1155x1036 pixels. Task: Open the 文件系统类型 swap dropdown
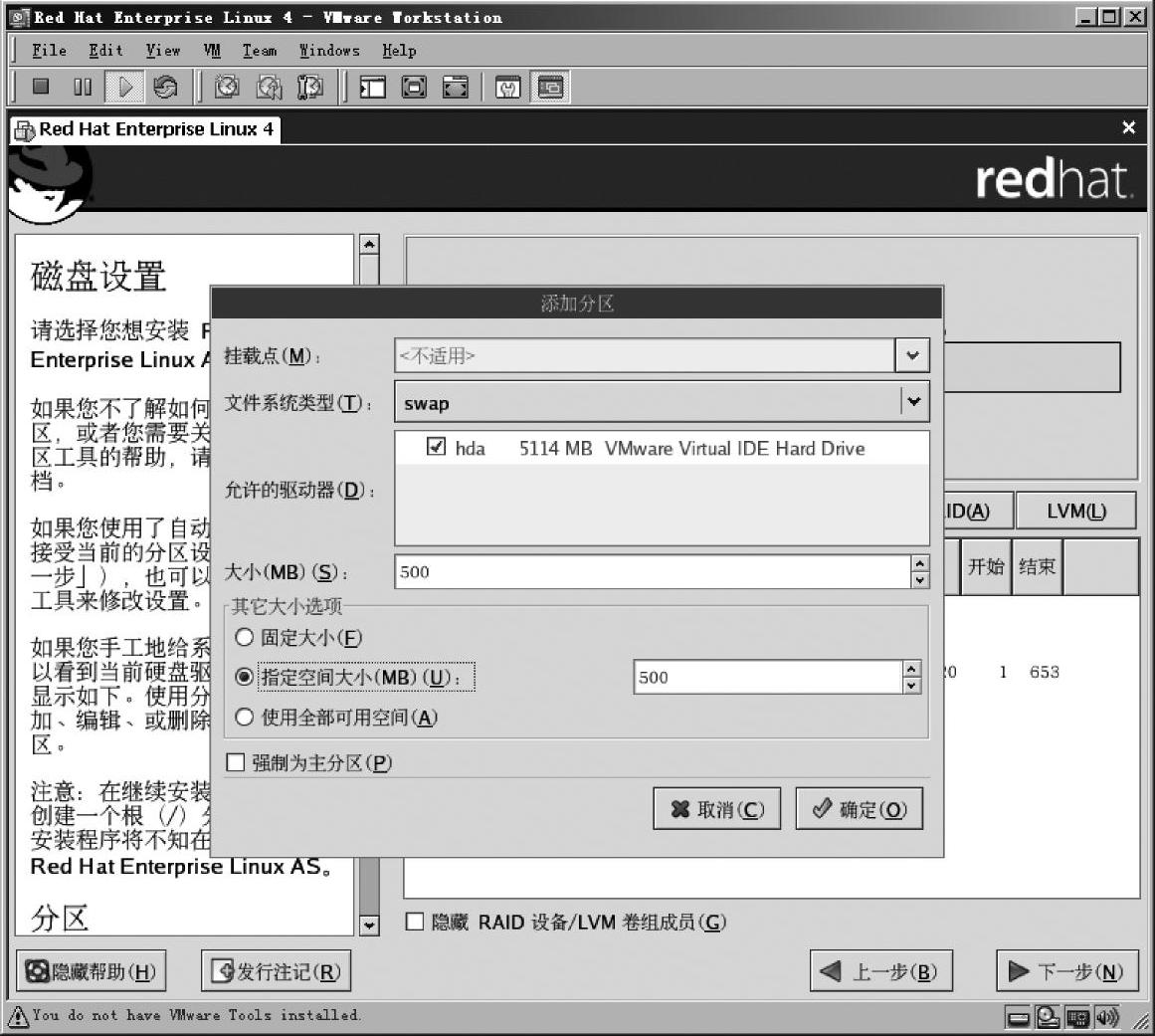913,402
